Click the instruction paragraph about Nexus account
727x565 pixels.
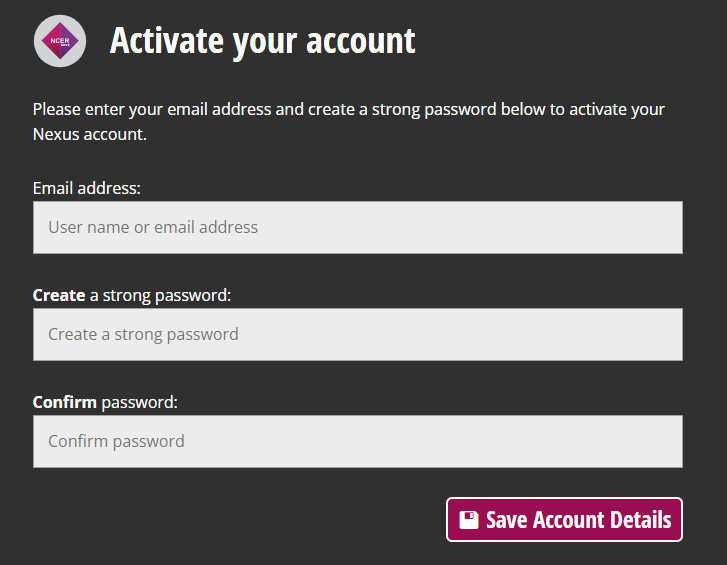tap(349, 122)
